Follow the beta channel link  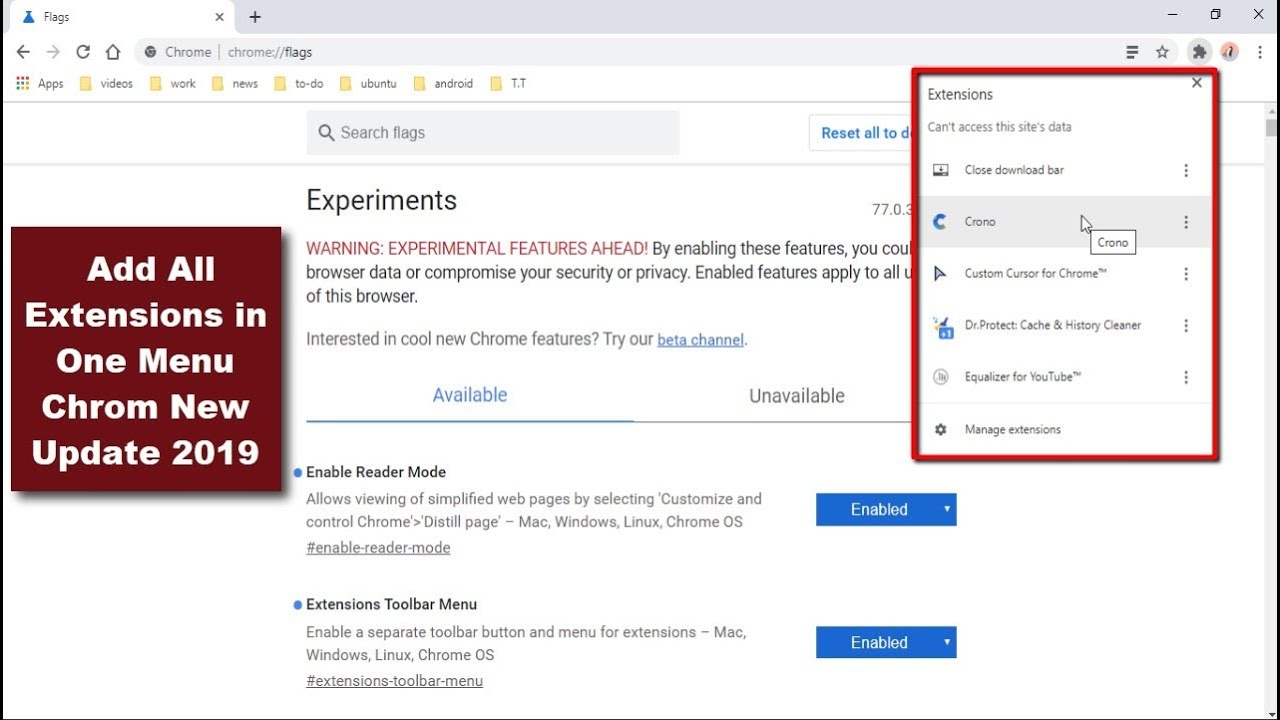700,340
